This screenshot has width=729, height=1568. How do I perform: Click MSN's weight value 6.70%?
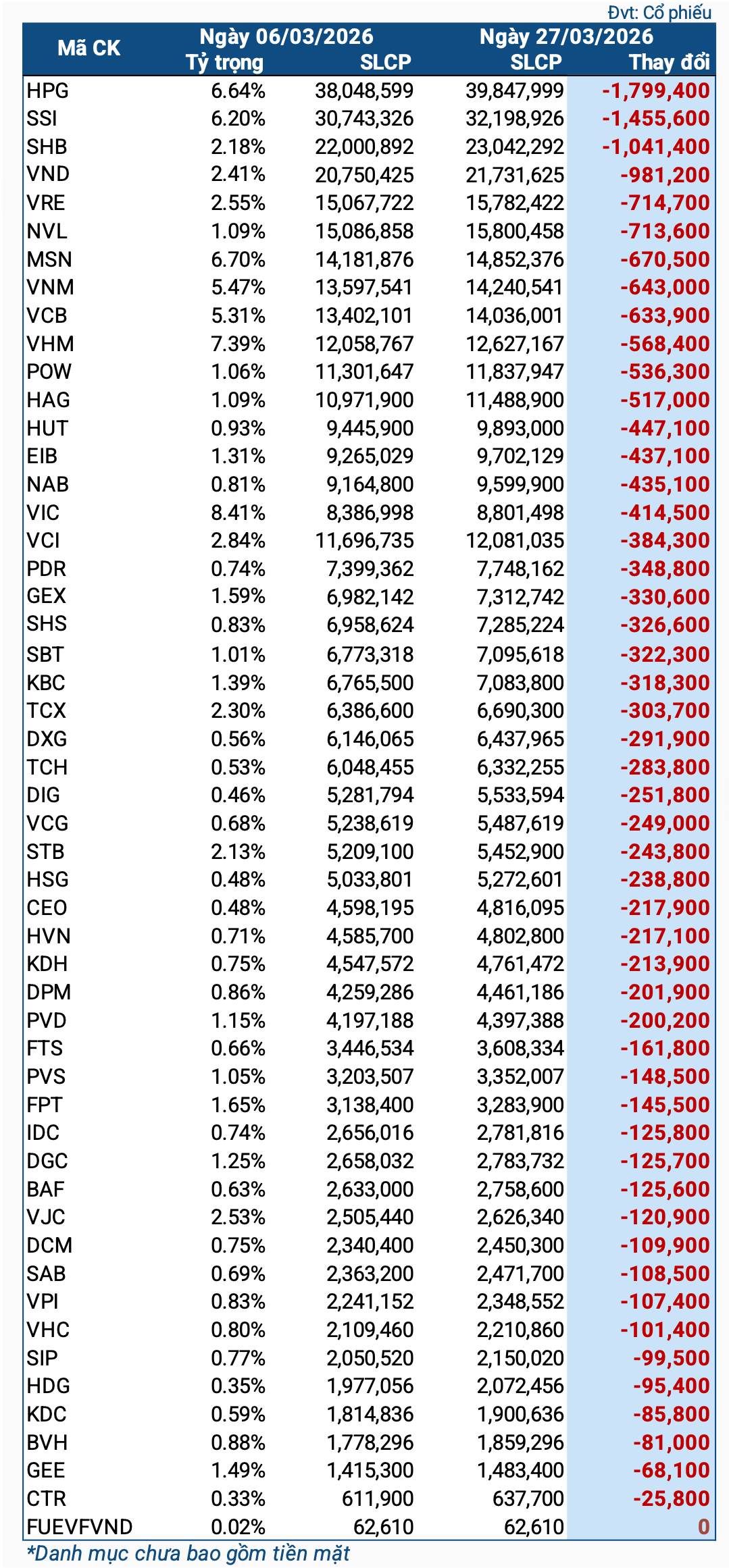tap(238, 259)
